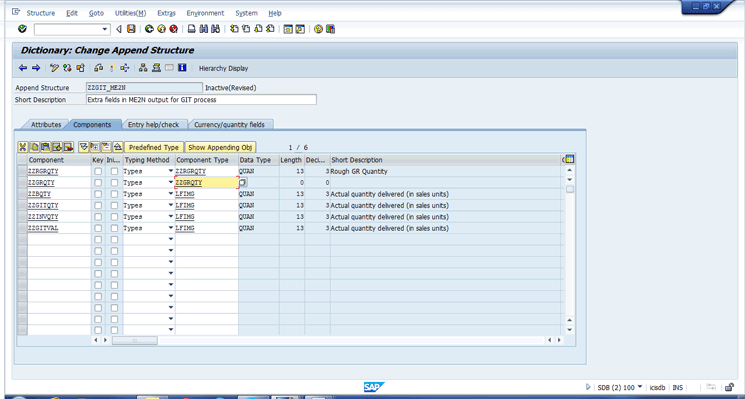Click the Activate matchstick icon

112,68
